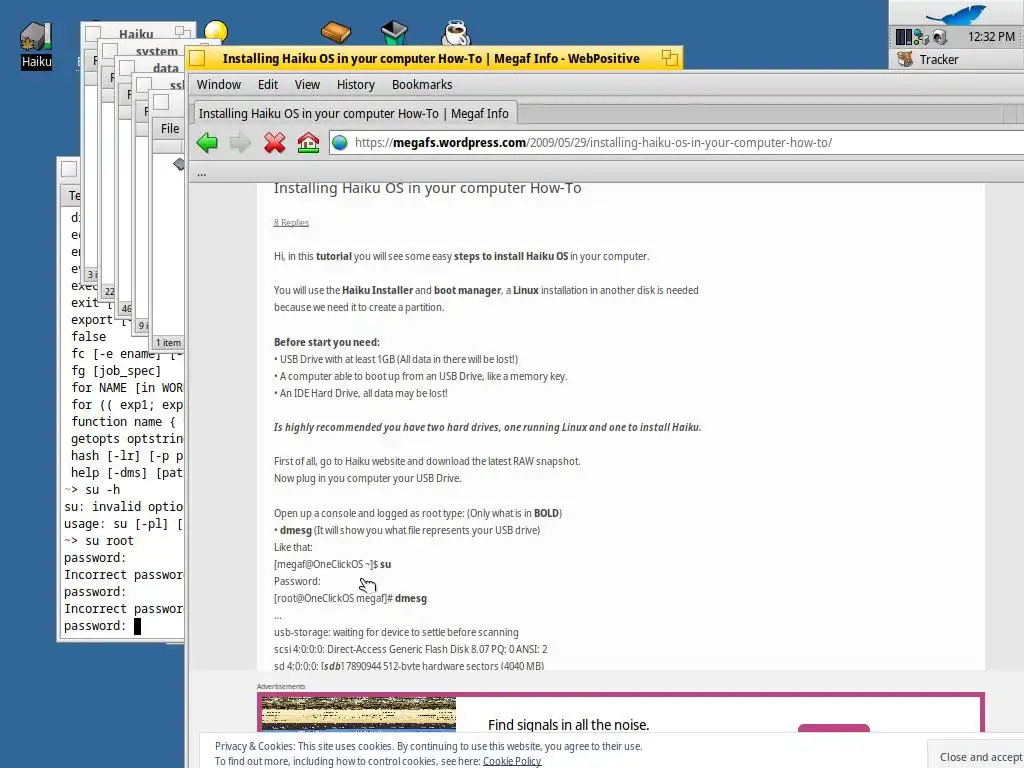1024x768 pixels.
Task: Click 'Before start you need:' bold text
Action: 327,342
